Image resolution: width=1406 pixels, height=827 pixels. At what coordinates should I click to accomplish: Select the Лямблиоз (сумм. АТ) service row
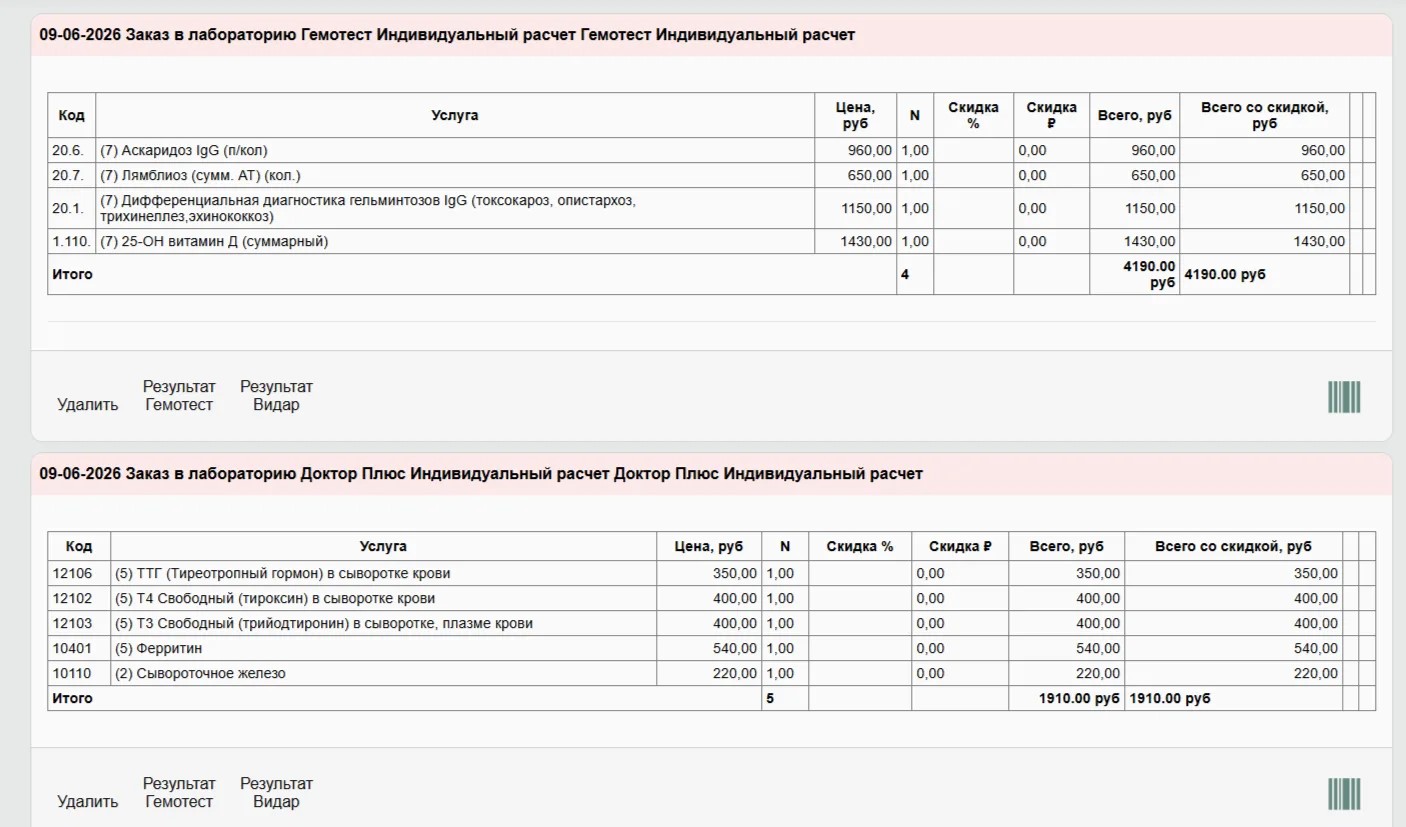coord(711,175)
